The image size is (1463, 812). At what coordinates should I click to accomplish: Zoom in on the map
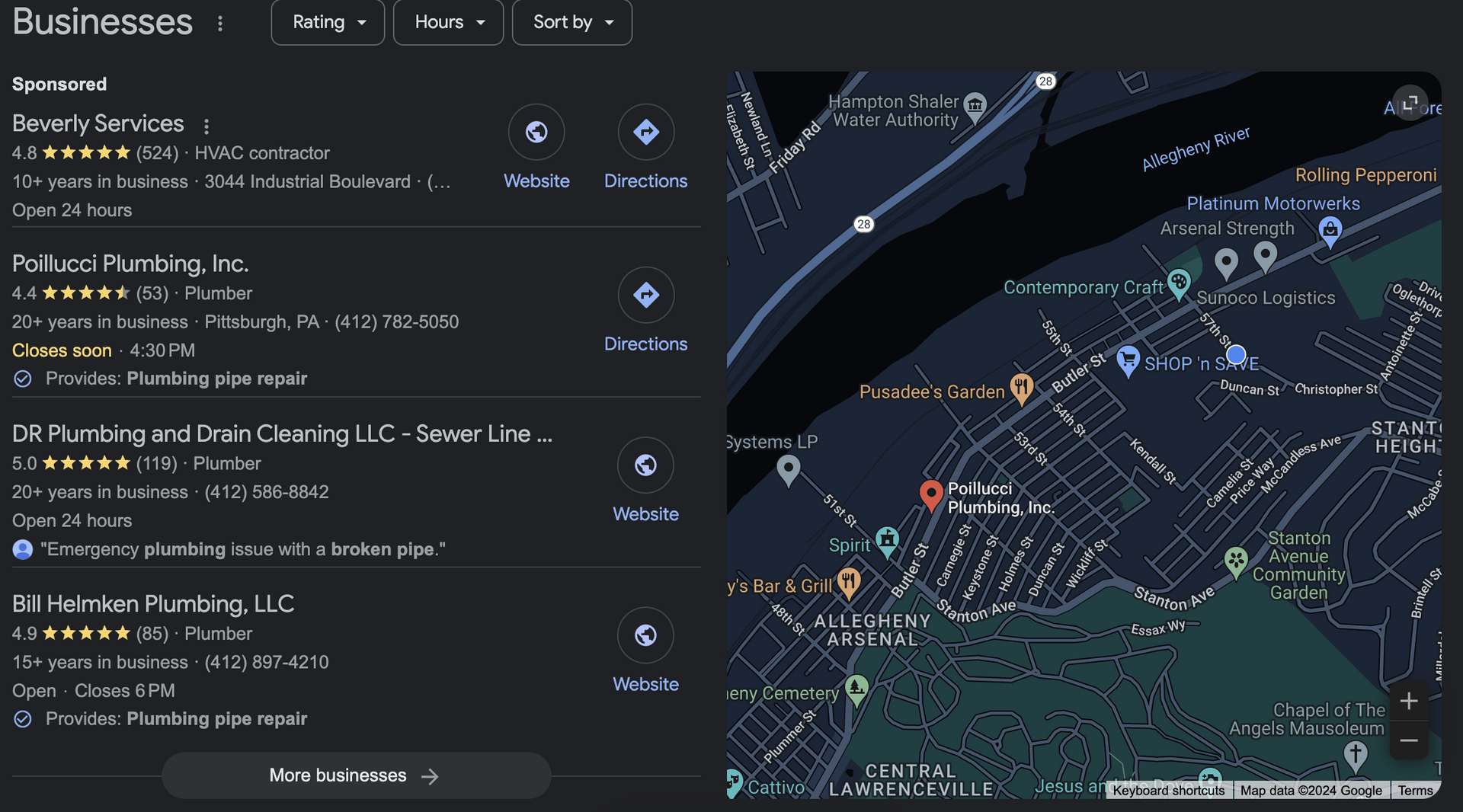click(x=1409, y=701)
